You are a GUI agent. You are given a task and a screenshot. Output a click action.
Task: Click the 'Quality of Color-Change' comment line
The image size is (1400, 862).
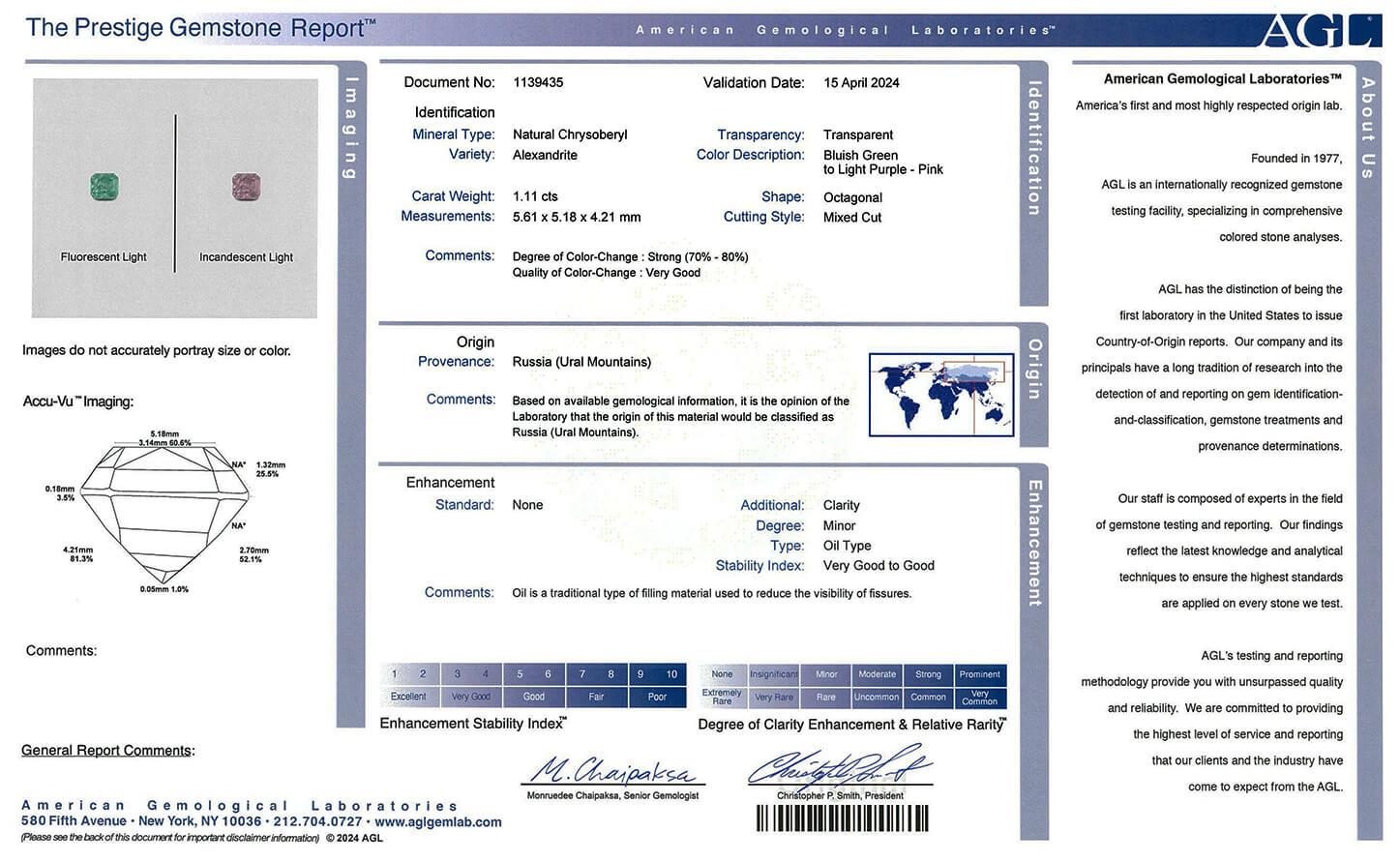607,273
